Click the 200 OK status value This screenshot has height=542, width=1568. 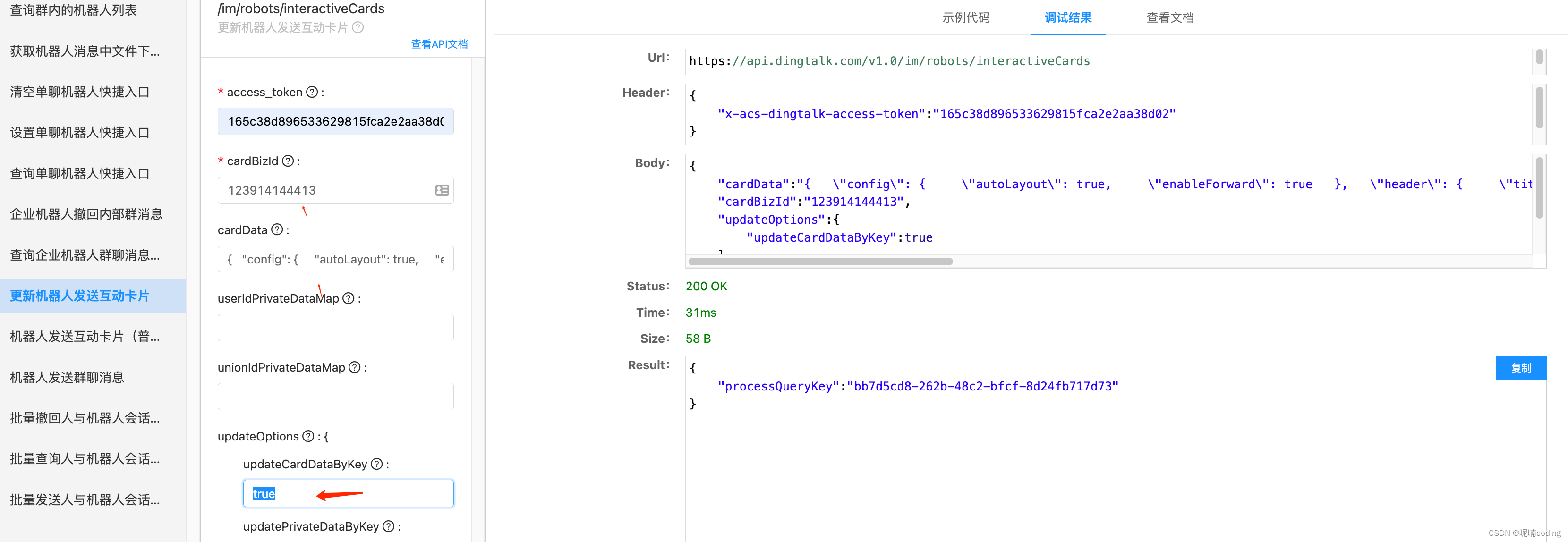coord(706,286)
